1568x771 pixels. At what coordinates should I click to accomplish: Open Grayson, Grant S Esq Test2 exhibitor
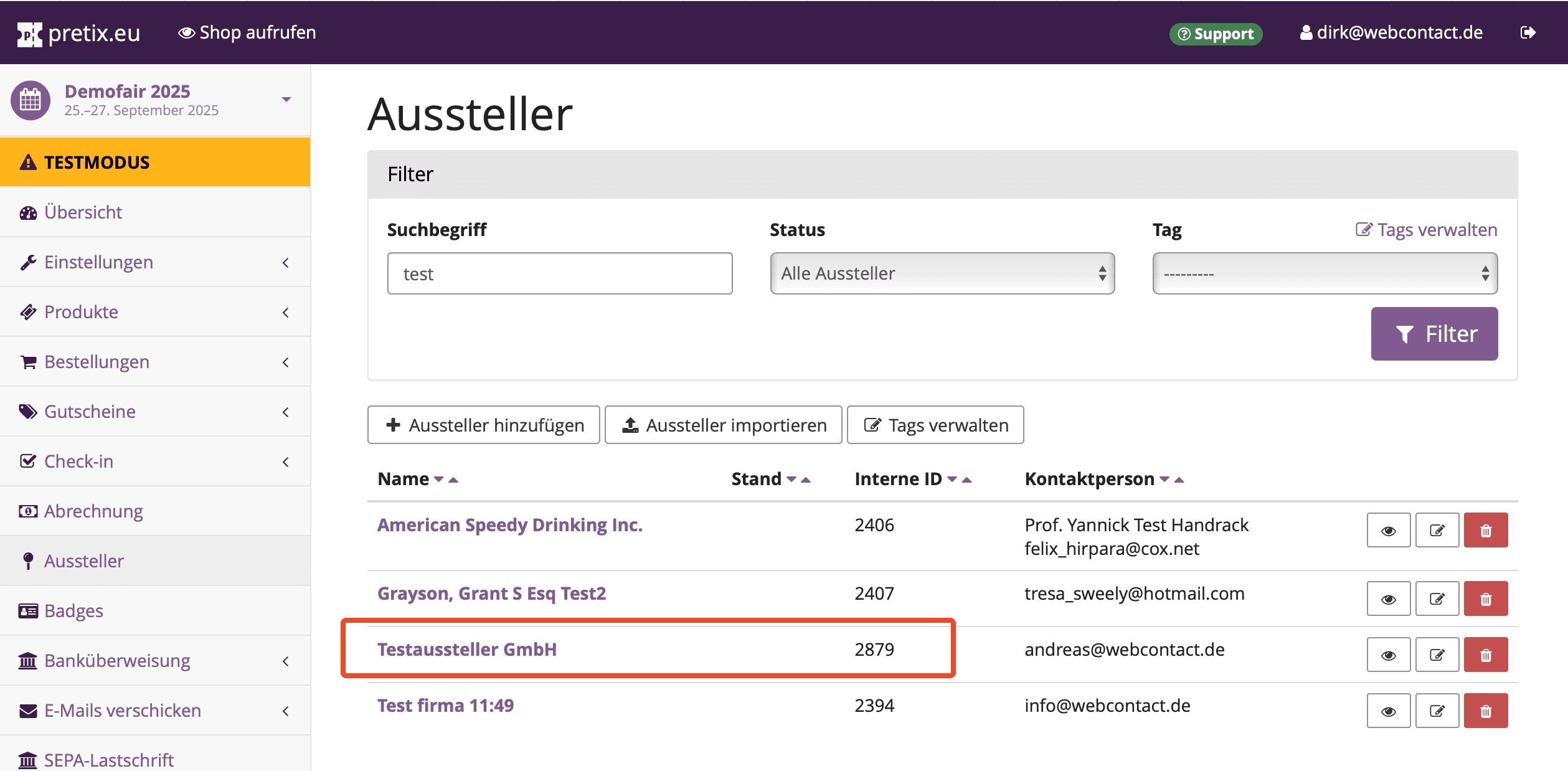point(492,594)
